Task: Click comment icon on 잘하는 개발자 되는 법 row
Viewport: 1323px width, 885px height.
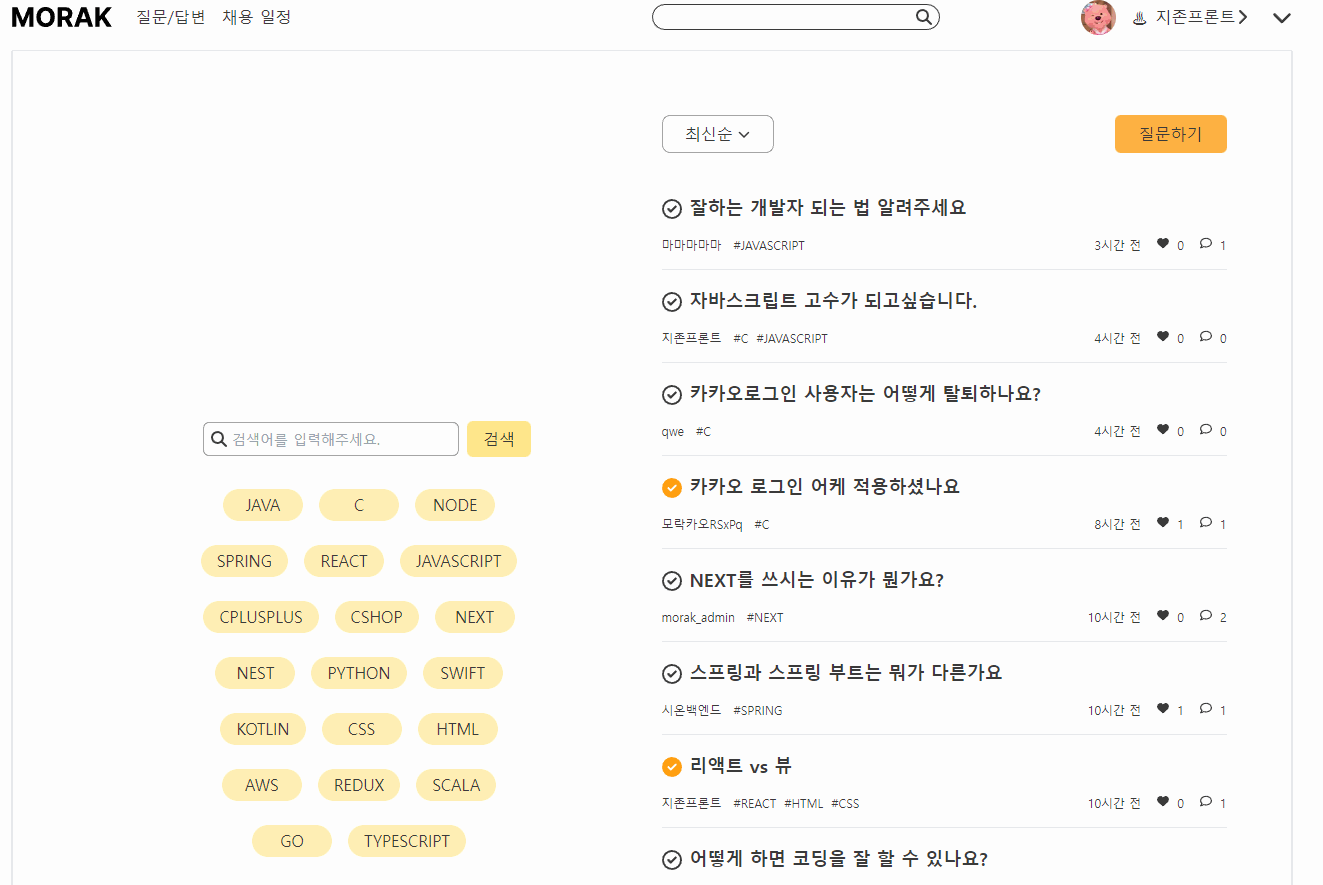Action: pyautogui.click(x=1206, y=243)
